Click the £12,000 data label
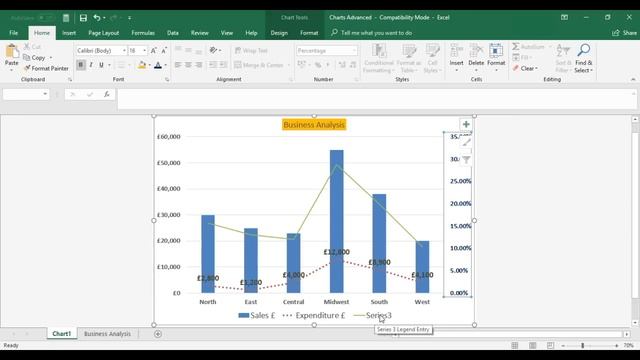Screen dimensions: 640x360 337,252
